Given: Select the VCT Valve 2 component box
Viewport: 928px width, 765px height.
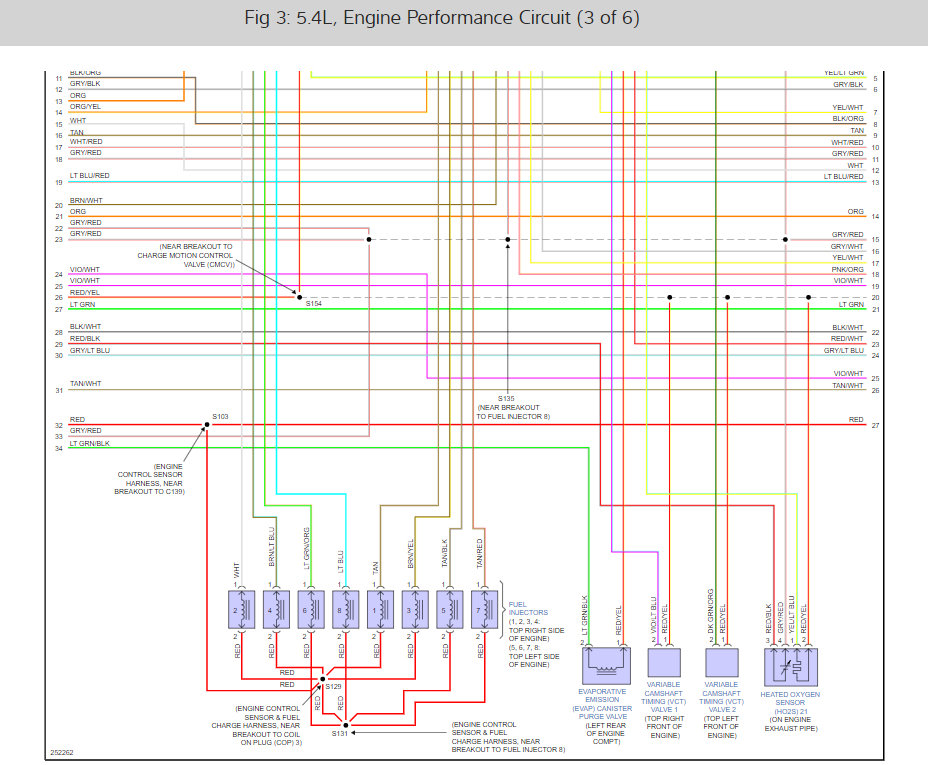Looking at the screenshot, I should click(x=722, y=662).
